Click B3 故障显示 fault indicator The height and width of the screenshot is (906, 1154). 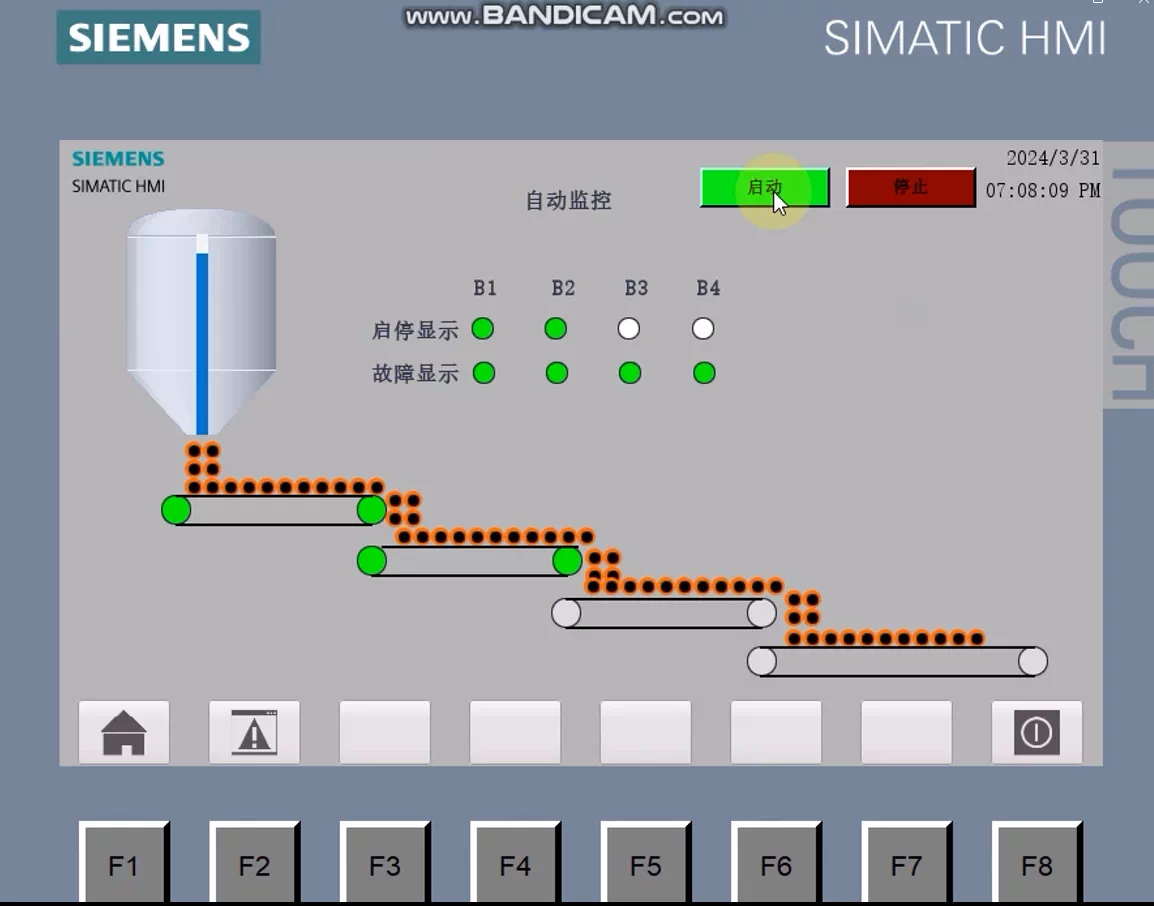[630, 373]
